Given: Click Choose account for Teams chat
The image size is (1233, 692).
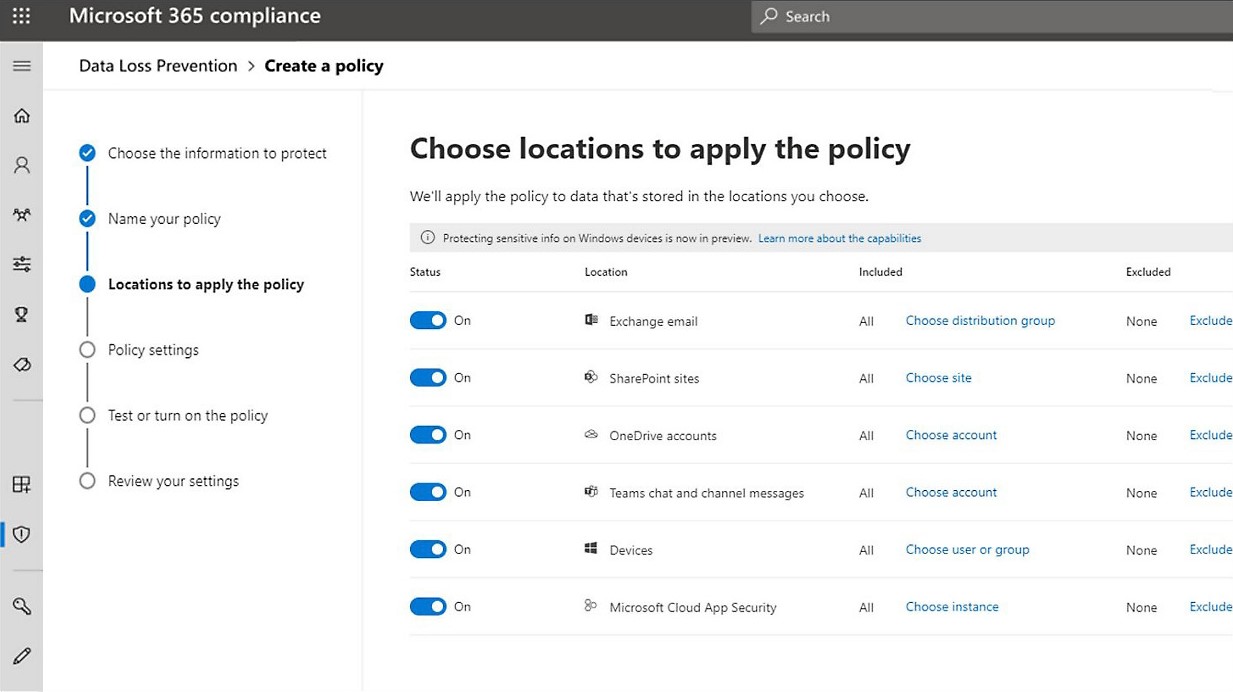Looking at the screenshot, I should point(951,492).
